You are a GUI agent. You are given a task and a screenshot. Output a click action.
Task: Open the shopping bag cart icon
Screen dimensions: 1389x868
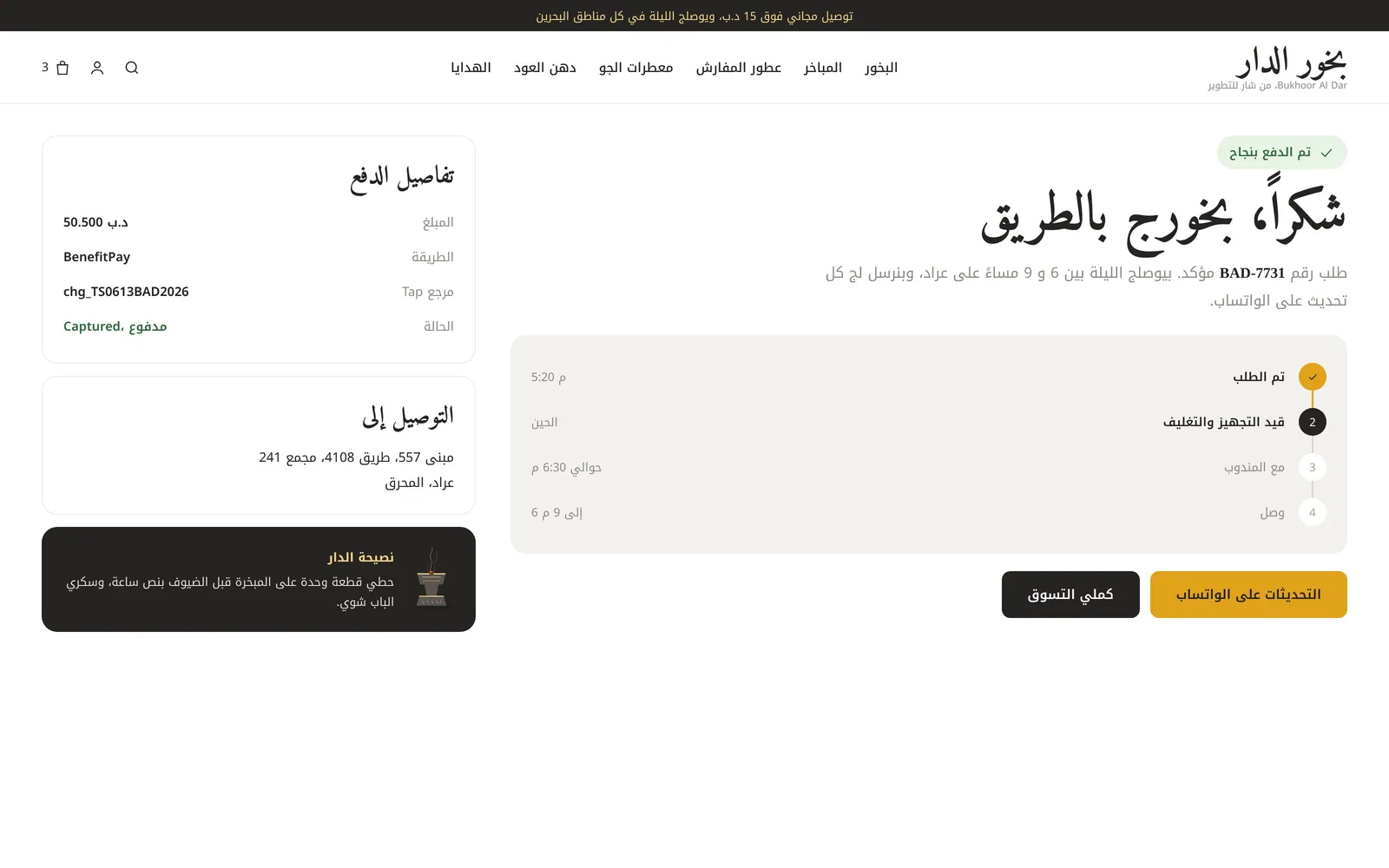(63, 68)
